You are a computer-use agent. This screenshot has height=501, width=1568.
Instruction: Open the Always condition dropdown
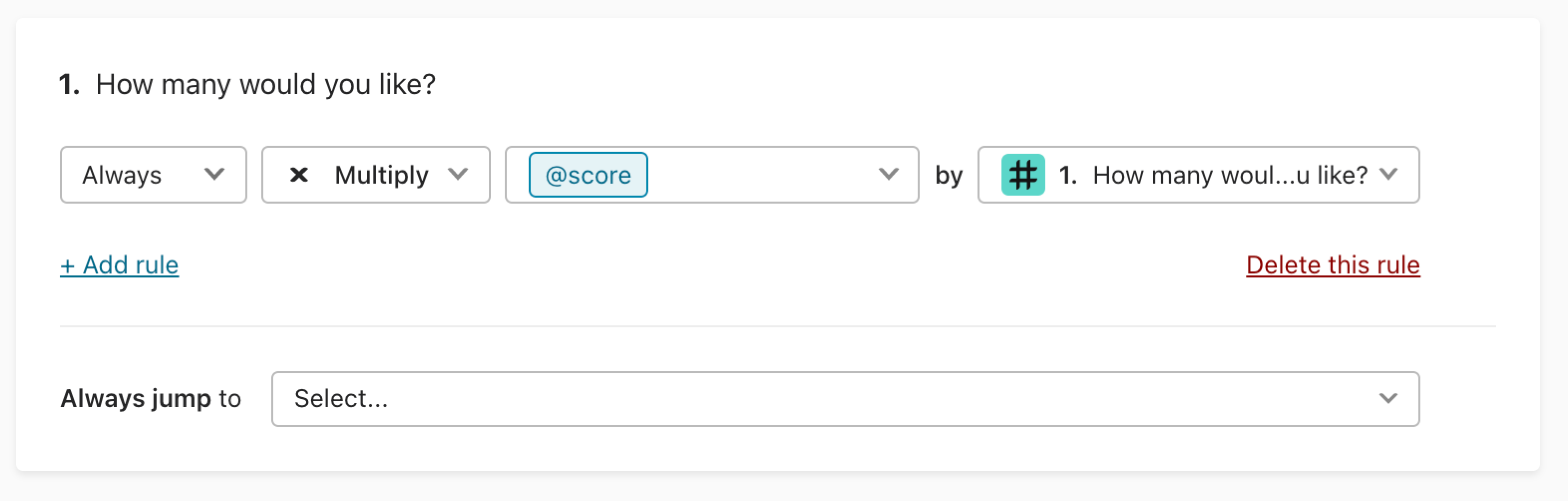pos(154,175)
